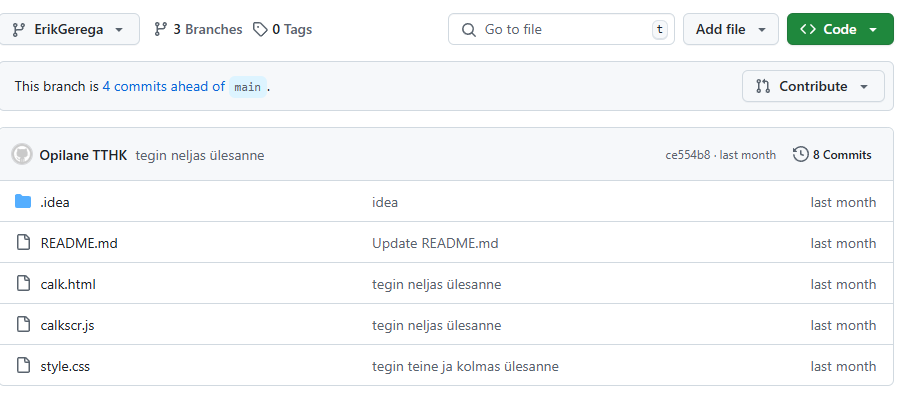Click the branches icon beside 3 Branches
This screenshot has height=401, width=902.
(160, 29)
